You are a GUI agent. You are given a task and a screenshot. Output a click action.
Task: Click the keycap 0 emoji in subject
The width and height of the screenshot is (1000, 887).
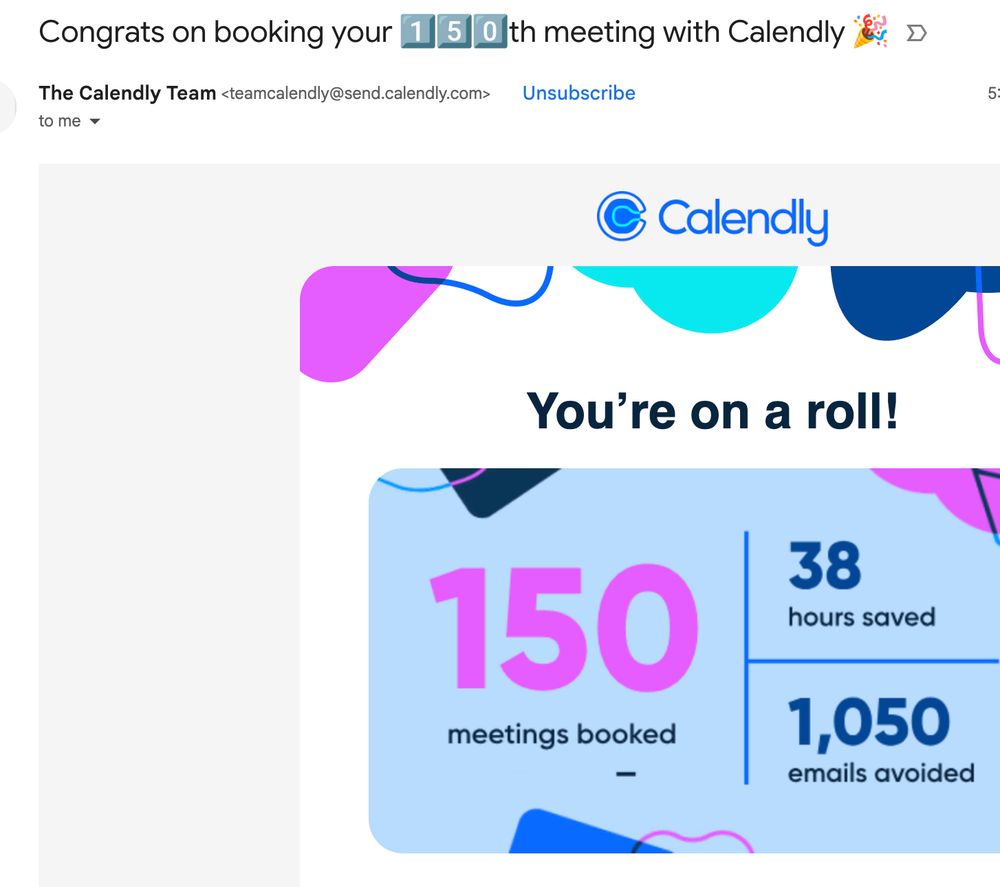pos(490,31)
